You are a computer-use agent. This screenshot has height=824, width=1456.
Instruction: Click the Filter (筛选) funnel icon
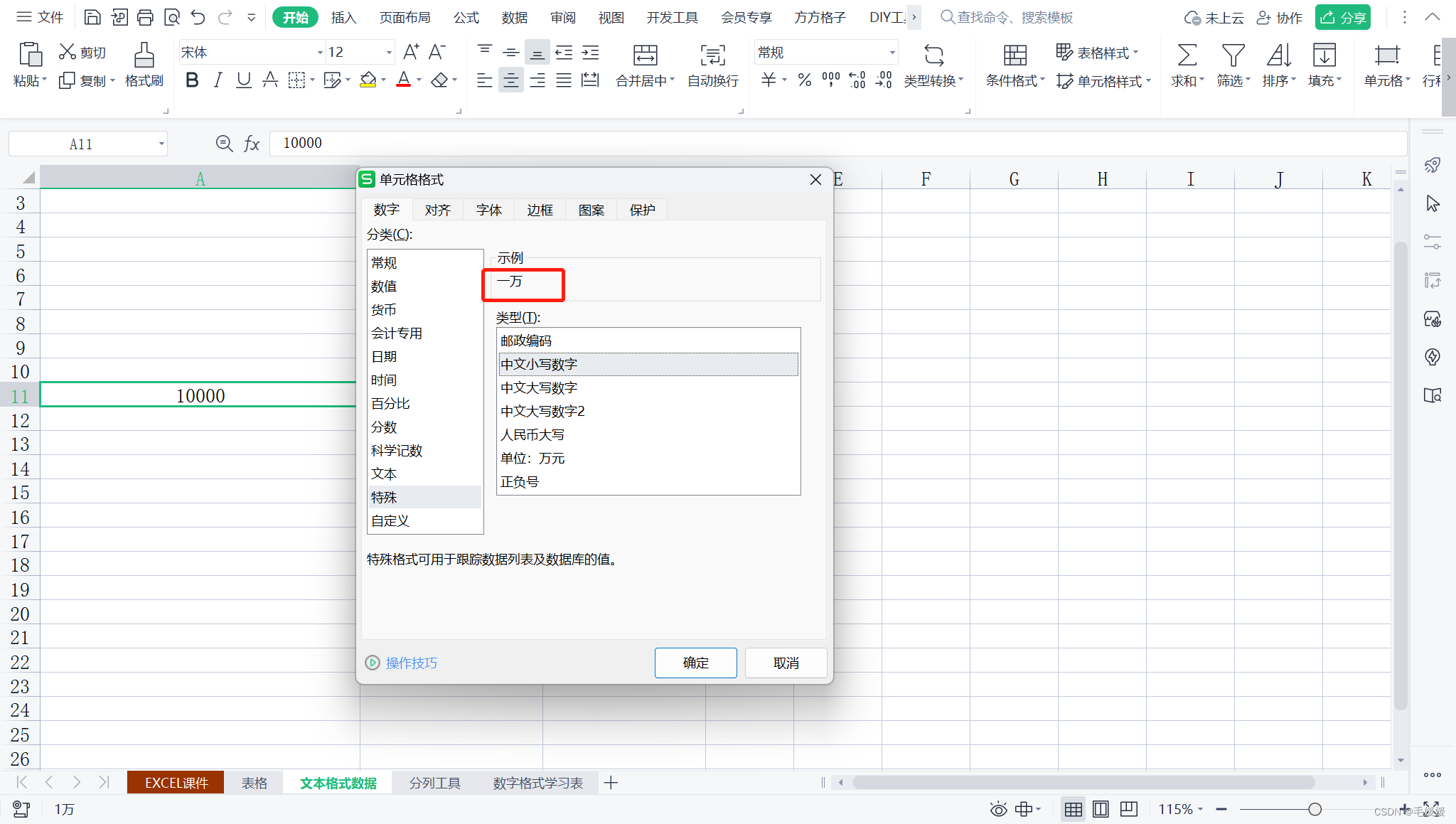[x=1233, y=55]
